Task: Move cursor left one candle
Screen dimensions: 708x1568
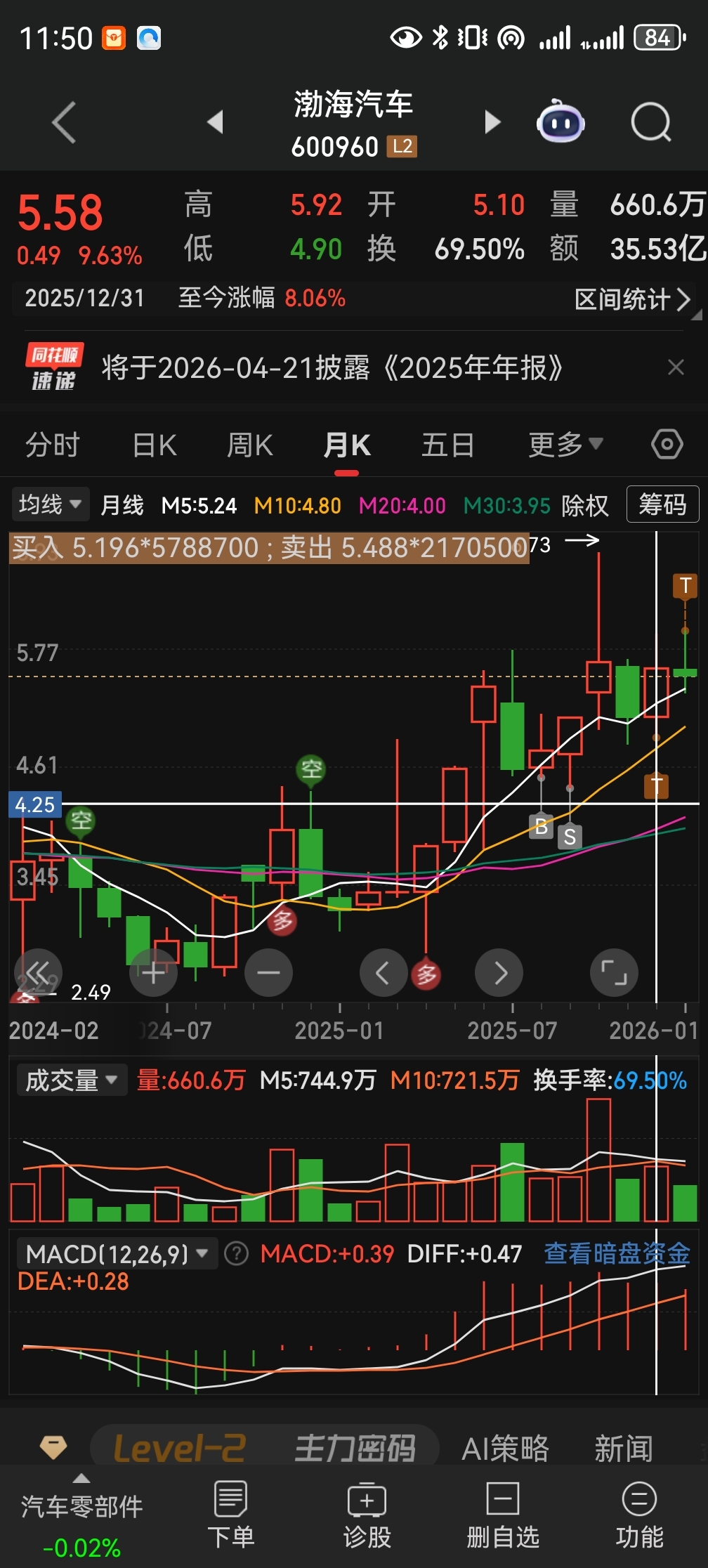Action: coord(383,973)
